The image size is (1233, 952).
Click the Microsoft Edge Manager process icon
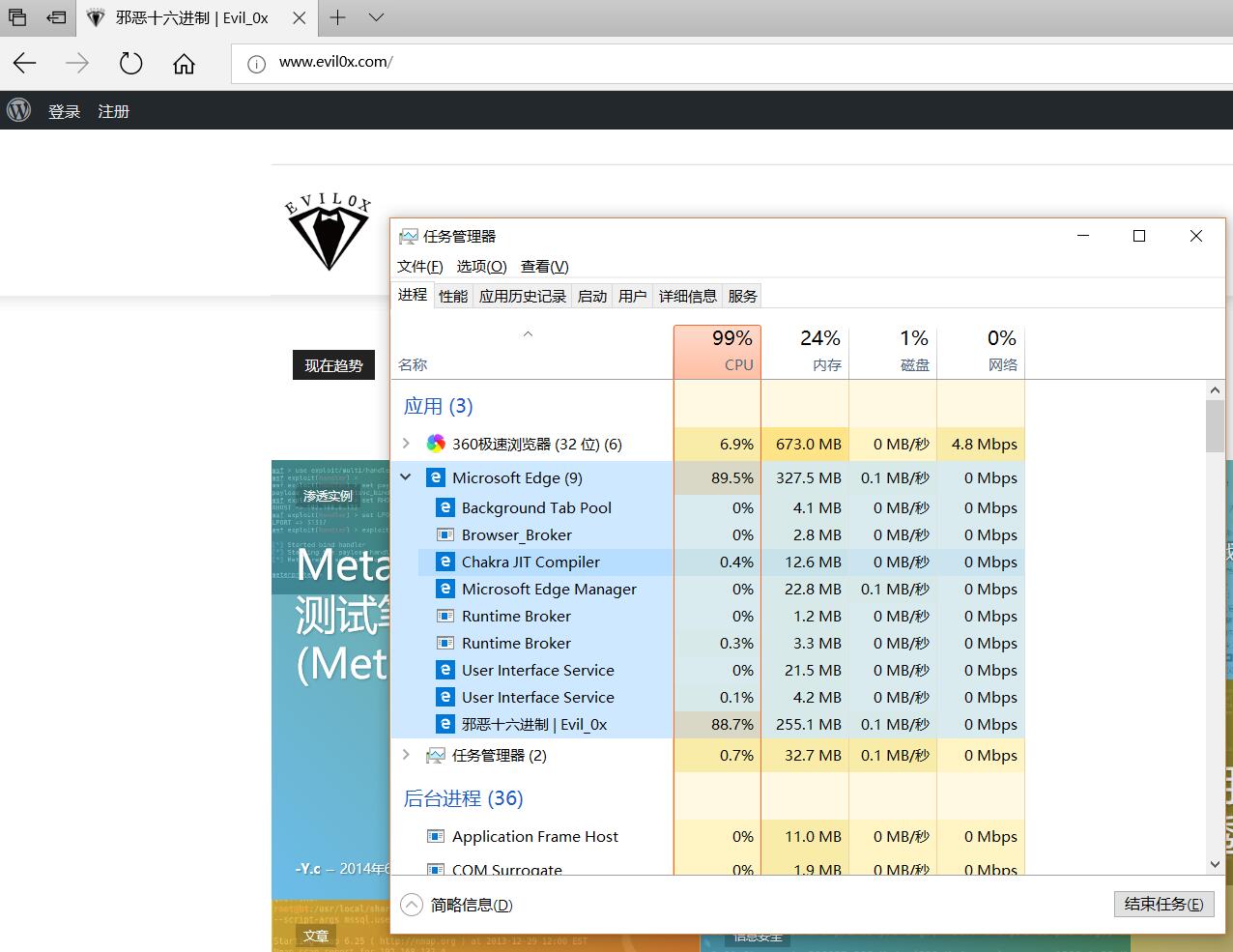[445, 589]
